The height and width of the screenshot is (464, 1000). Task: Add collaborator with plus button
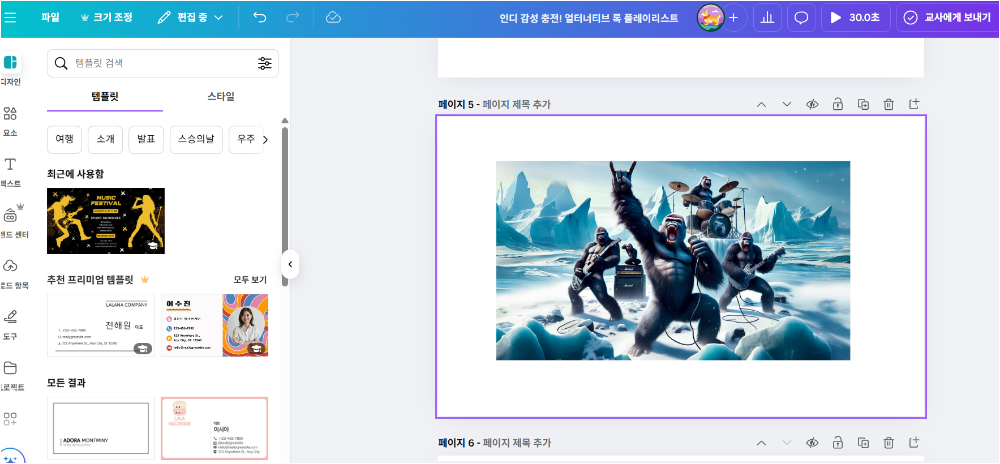(x=733, y=18)
